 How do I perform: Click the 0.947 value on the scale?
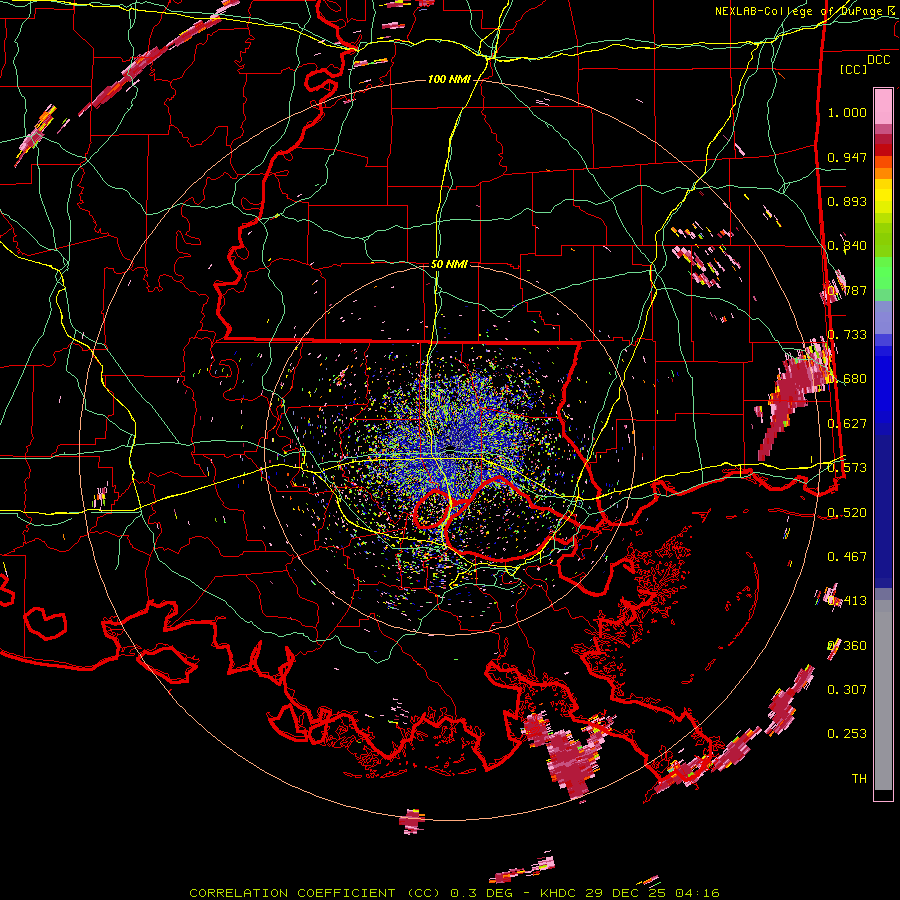tap(847, 157)
